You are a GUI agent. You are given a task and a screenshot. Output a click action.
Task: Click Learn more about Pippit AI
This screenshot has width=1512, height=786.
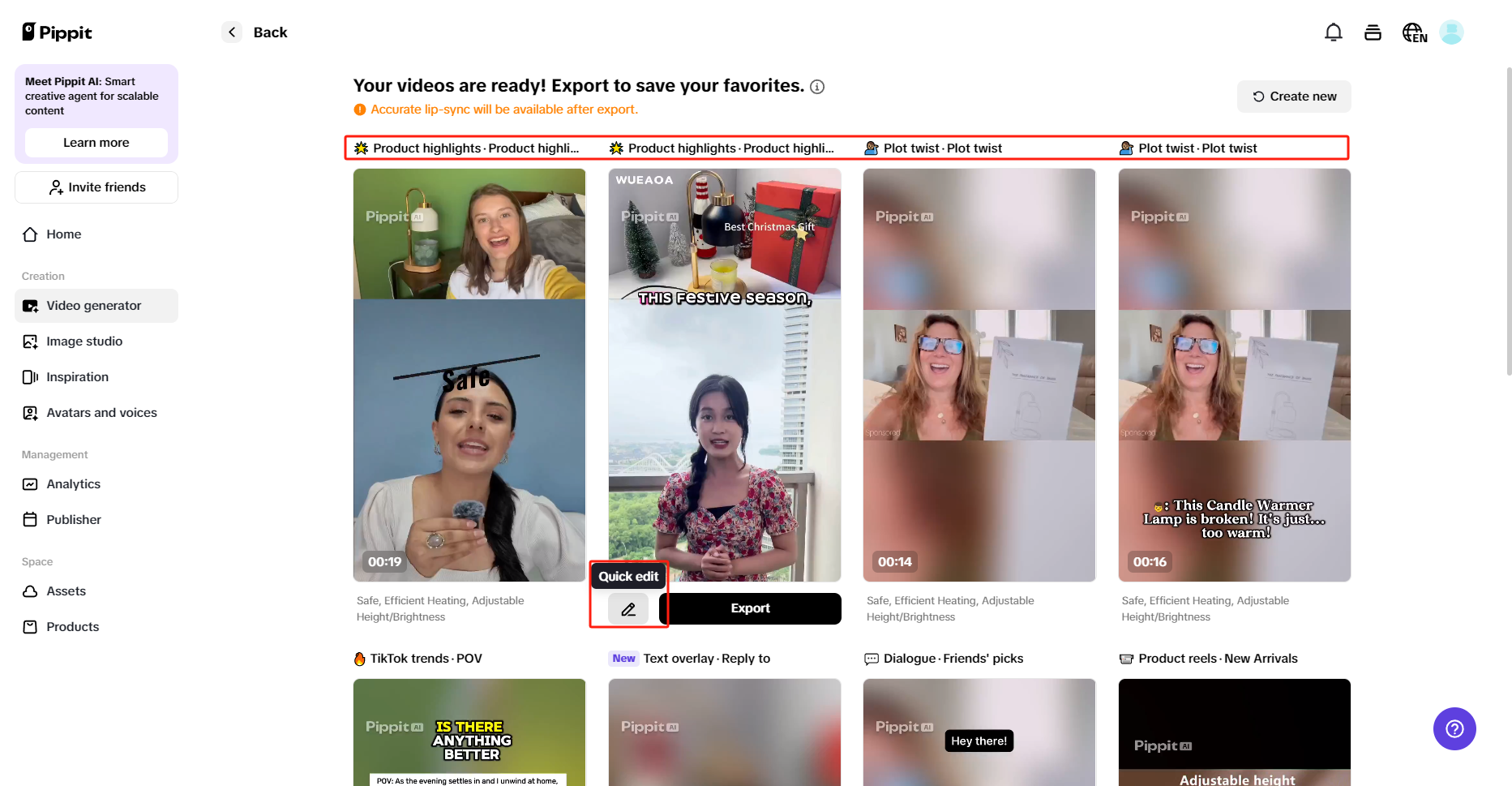96,142
